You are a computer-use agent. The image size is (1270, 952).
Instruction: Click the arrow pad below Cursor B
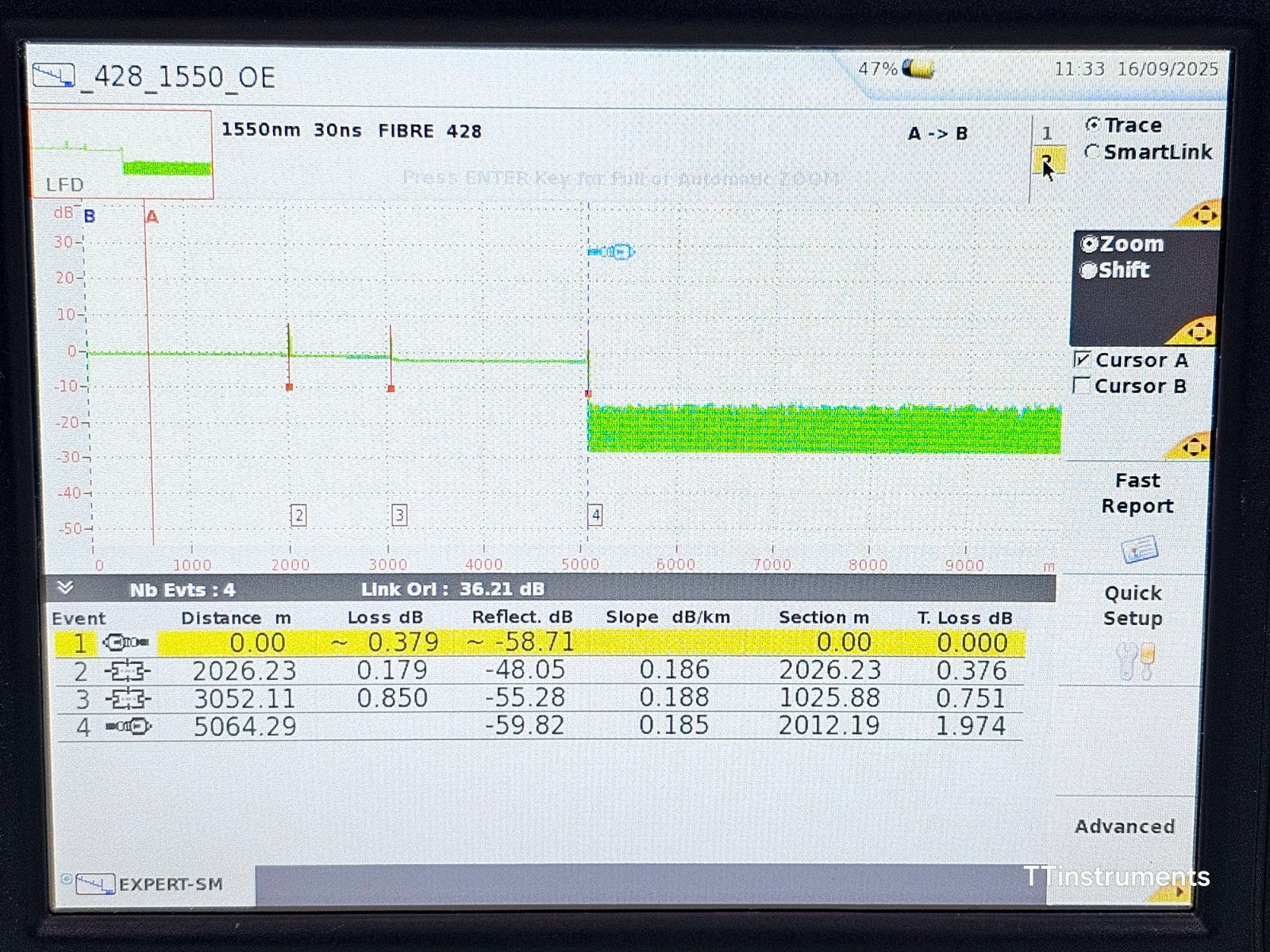tap(1192, 447)
